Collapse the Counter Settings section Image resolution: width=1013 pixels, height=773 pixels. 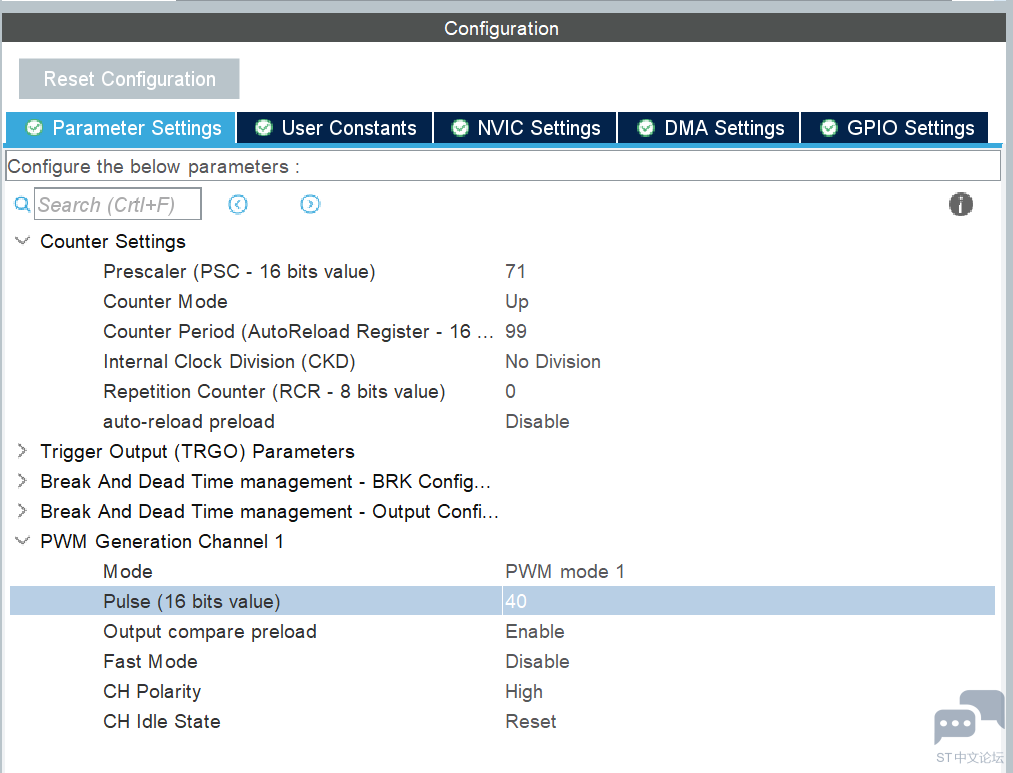coord(23,241)
